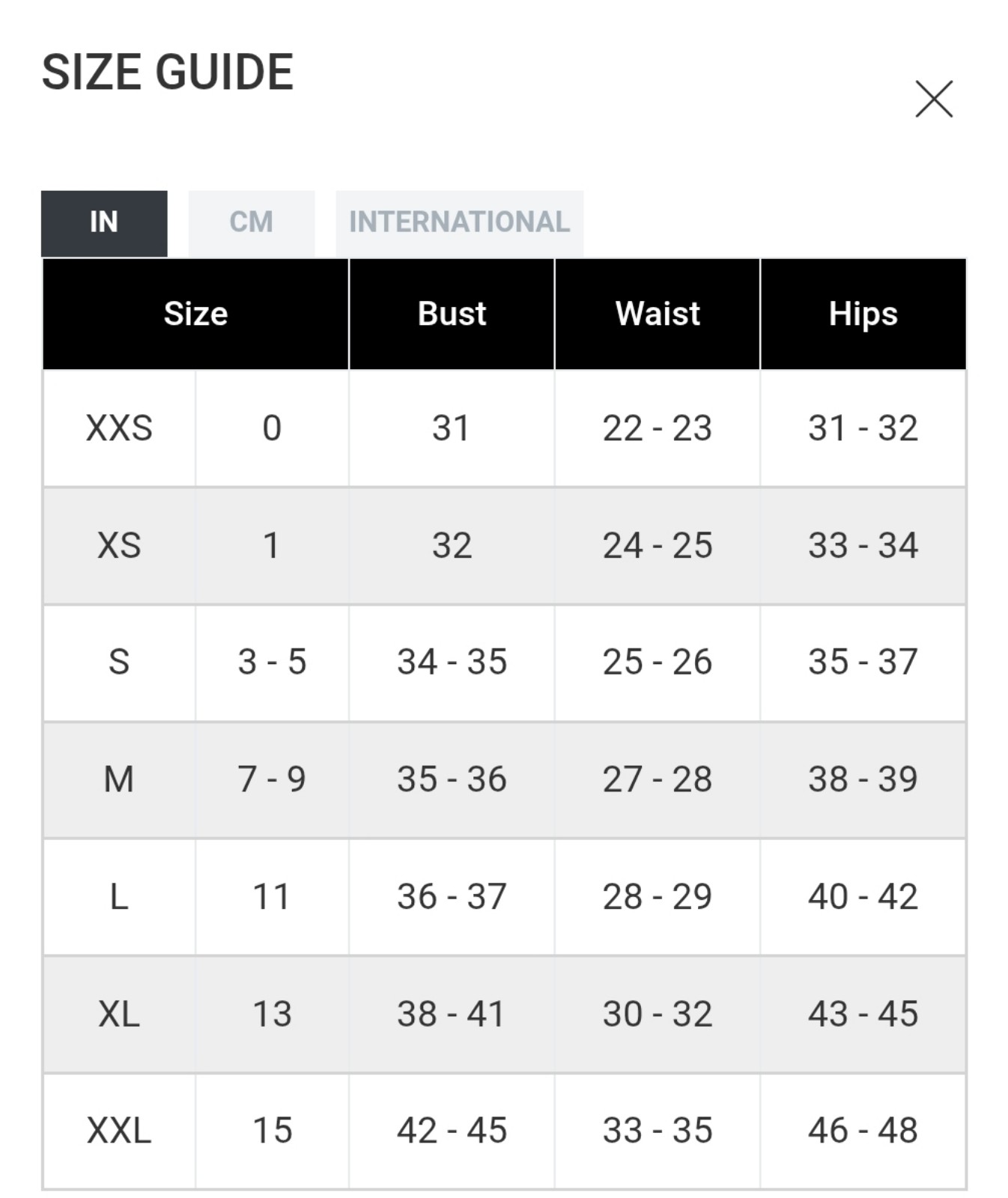Close the size guide with the X icon
The height and width of the screenshot is (1198, 1008).
934,99
